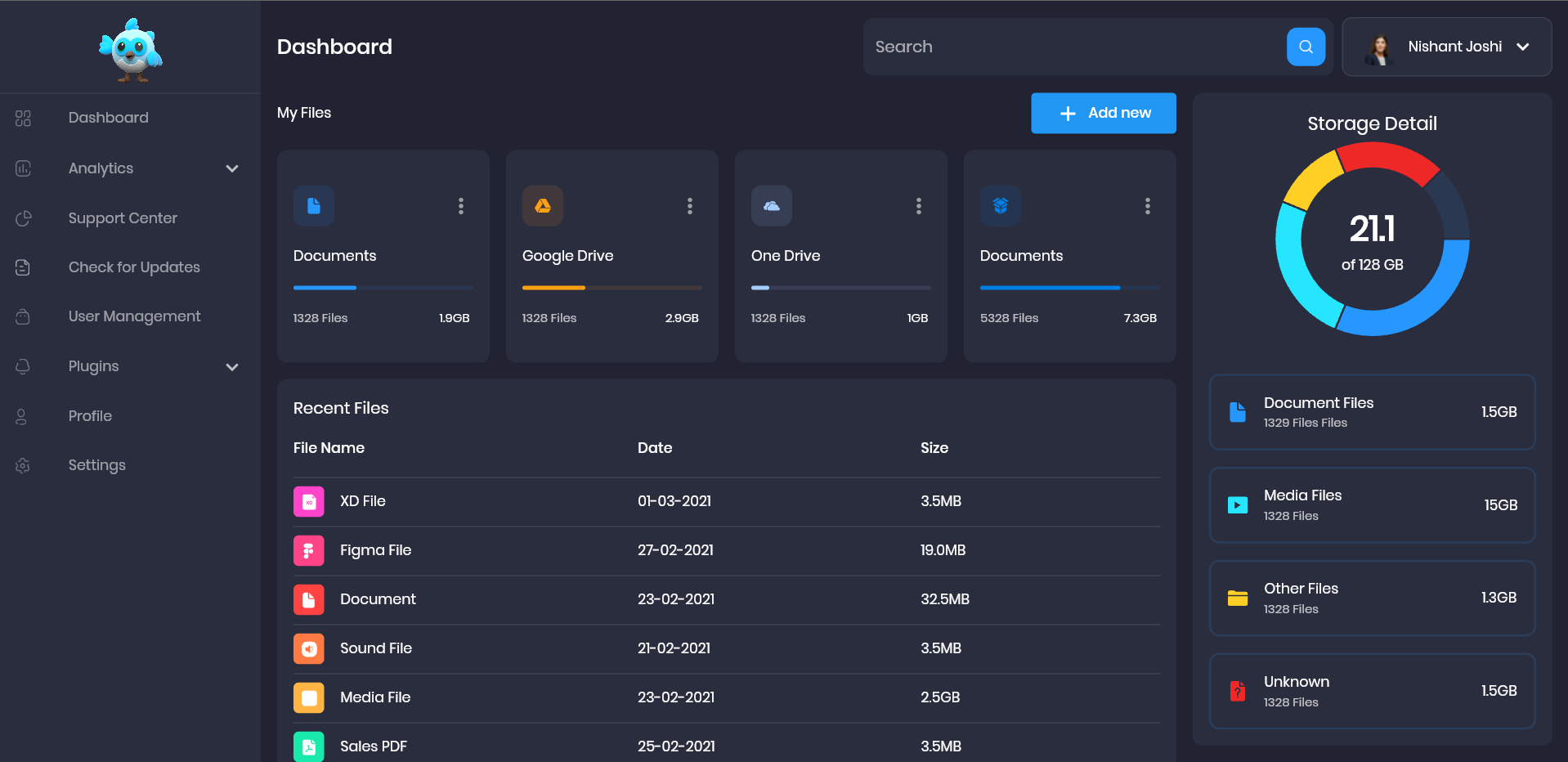Select the Dropbox-style Documents icon
This screenshot has width=1568, height=762.
pos(1000,206)
